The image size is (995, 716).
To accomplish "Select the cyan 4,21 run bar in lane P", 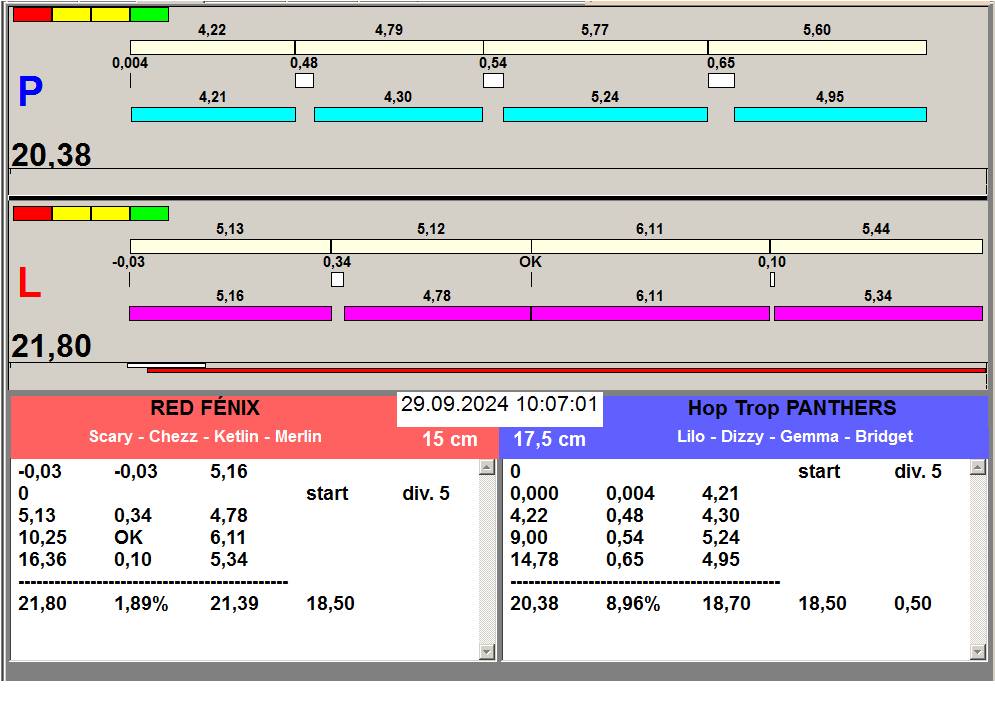I will click(213, 115).
